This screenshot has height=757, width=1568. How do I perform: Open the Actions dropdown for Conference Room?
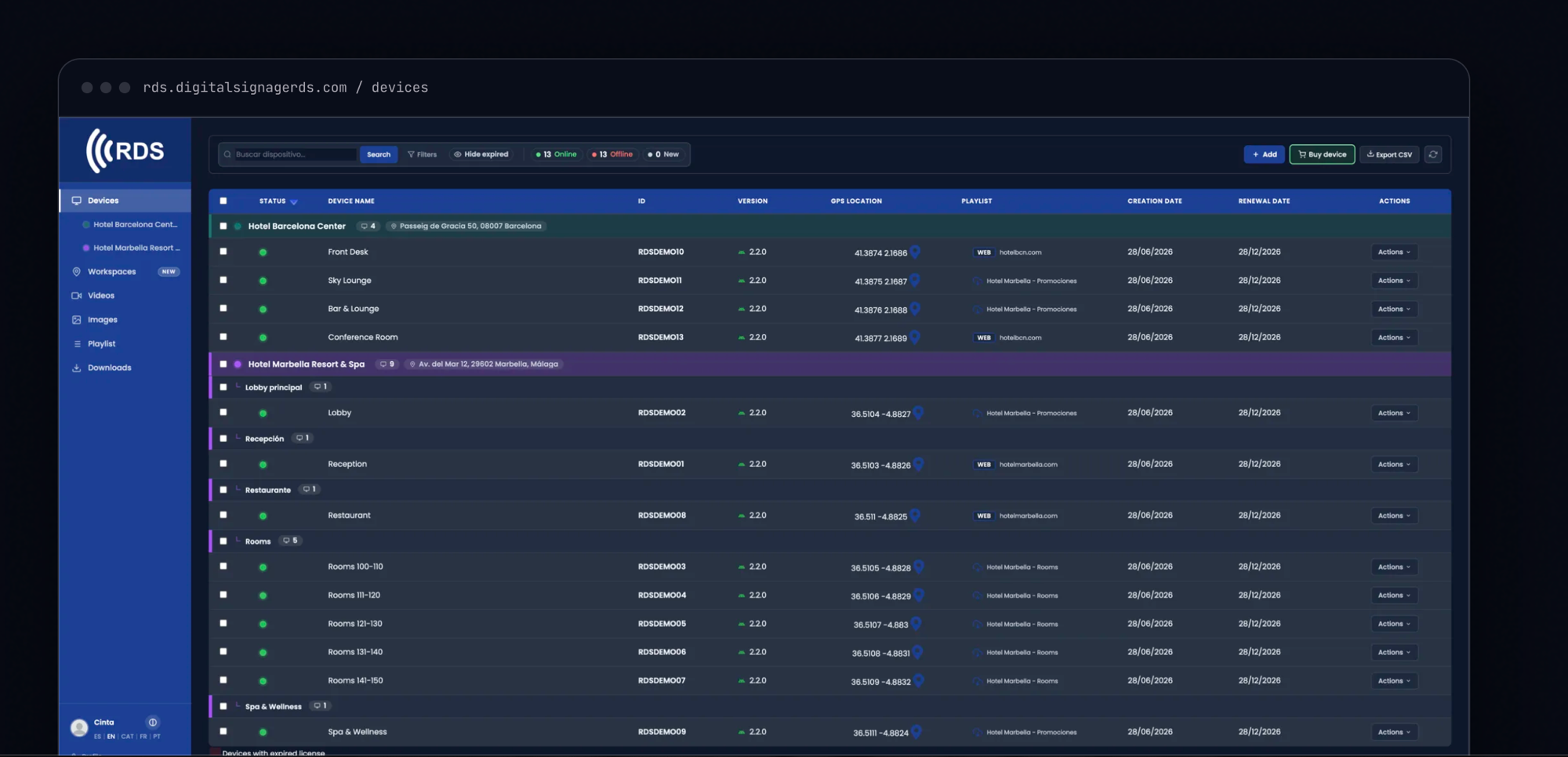(1394, 338)
